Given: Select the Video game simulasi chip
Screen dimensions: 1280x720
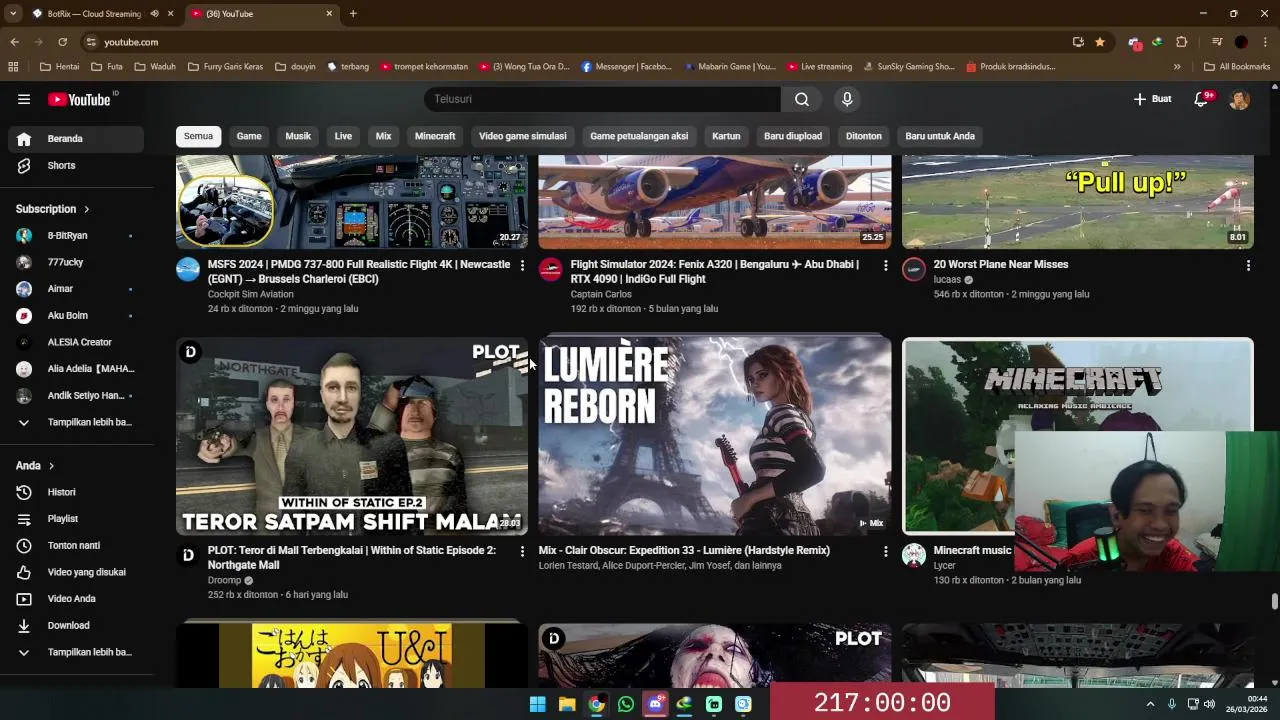Looking at the screenshot, I should [523, 136].
